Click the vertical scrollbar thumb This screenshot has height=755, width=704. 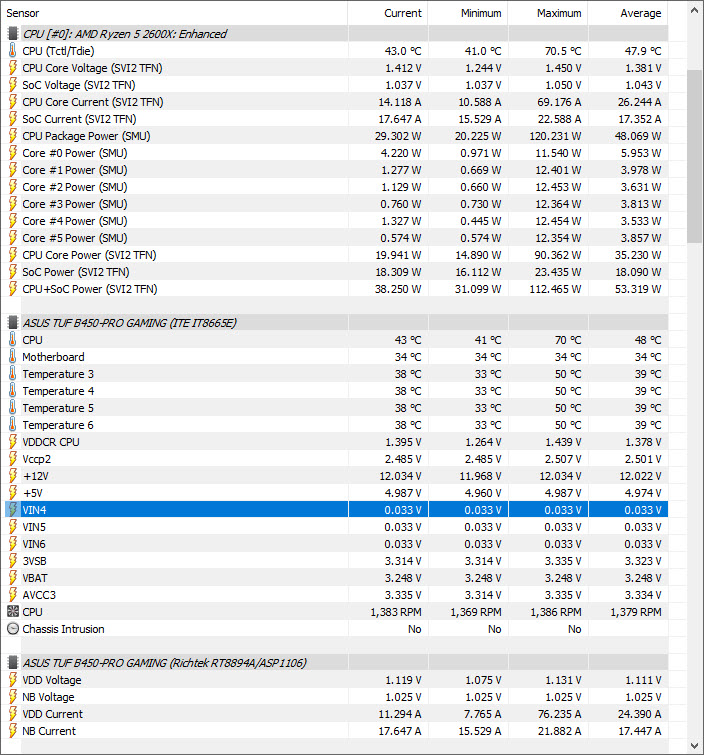[x=695, y=160]
